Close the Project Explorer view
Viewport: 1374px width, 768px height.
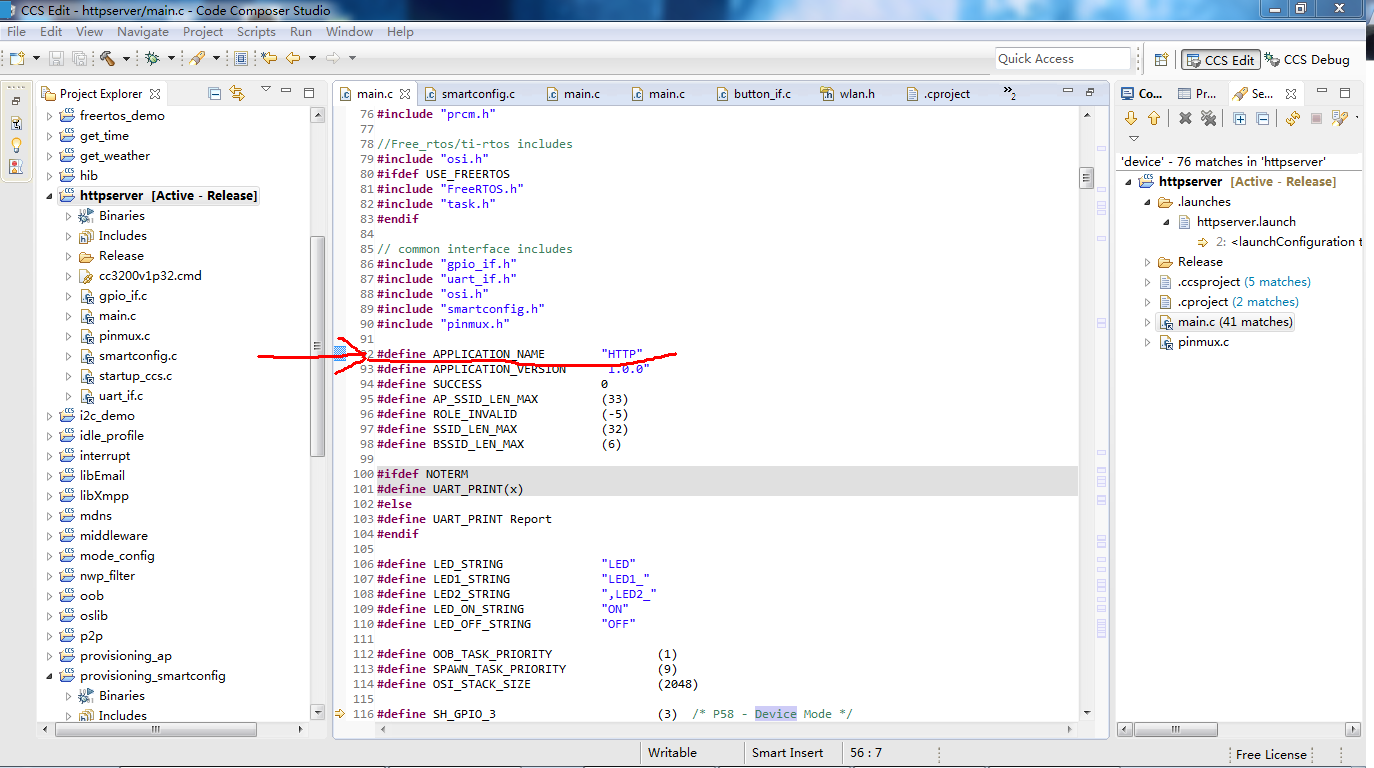click(155, 94)
